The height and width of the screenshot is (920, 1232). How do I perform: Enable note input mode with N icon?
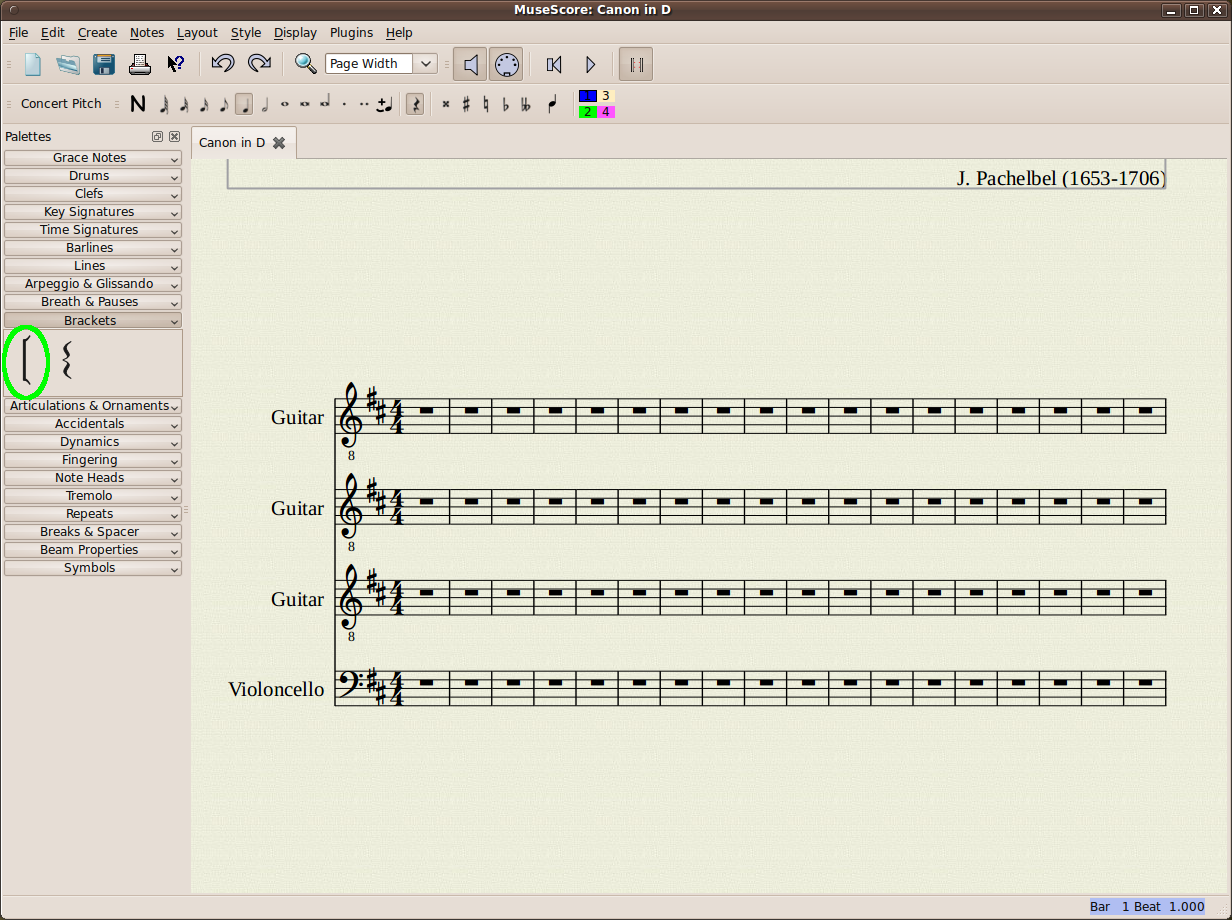point(138,103)
